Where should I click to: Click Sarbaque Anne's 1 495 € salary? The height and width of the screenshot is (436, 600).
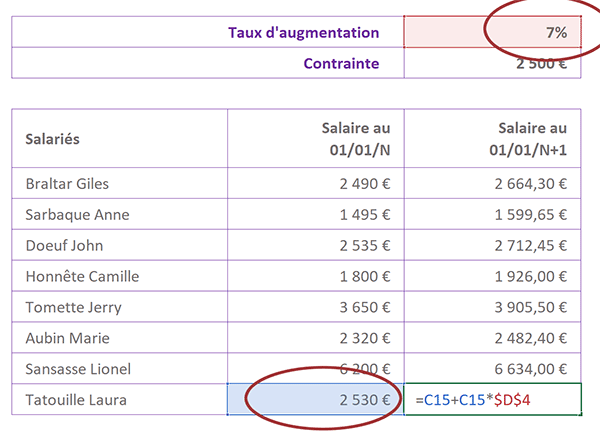click(x=316, y=214)
